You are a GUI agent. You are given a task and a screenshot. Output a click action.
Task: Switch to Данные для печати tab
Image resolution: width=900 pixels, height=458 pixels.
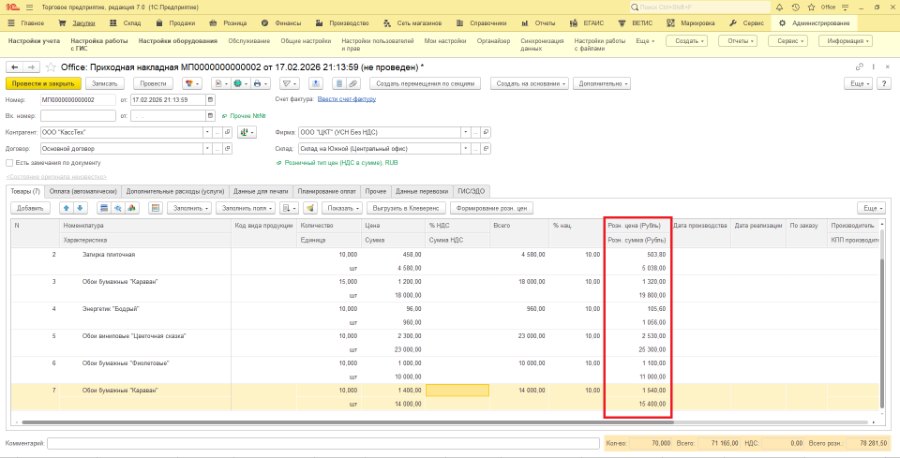[261, 191]
